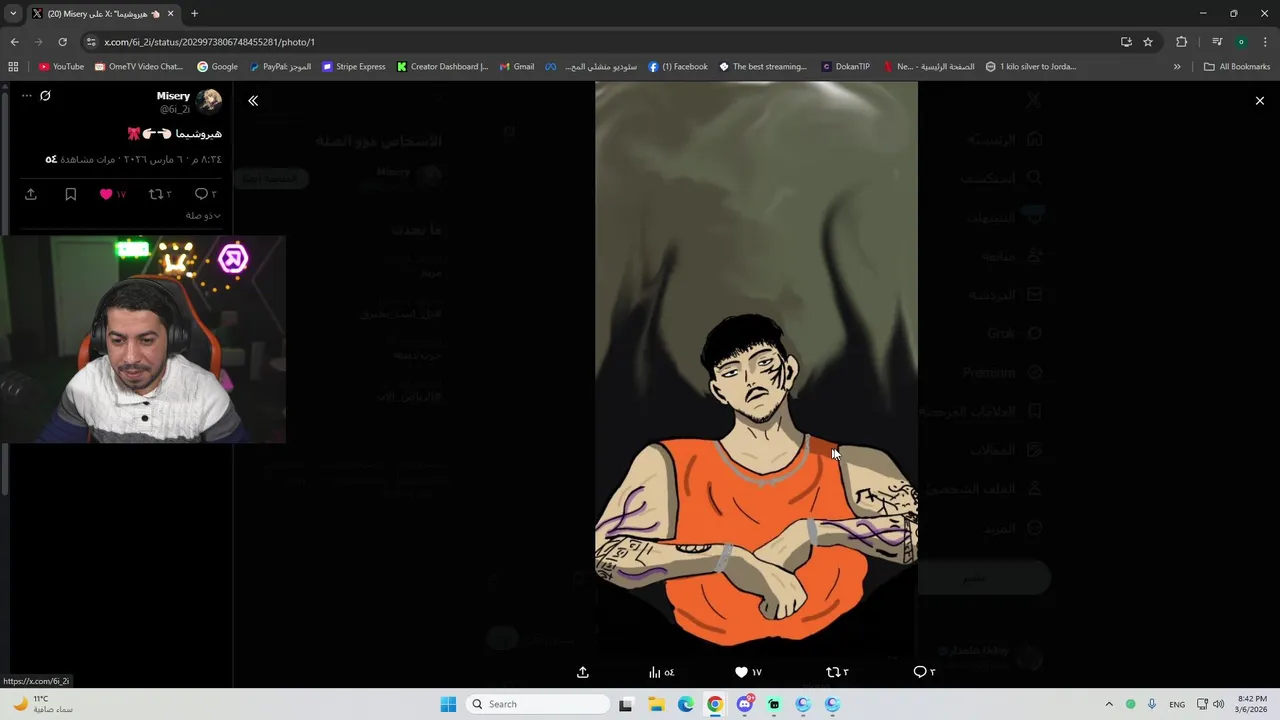Open the Creator Dashboard bookmark

442,67
